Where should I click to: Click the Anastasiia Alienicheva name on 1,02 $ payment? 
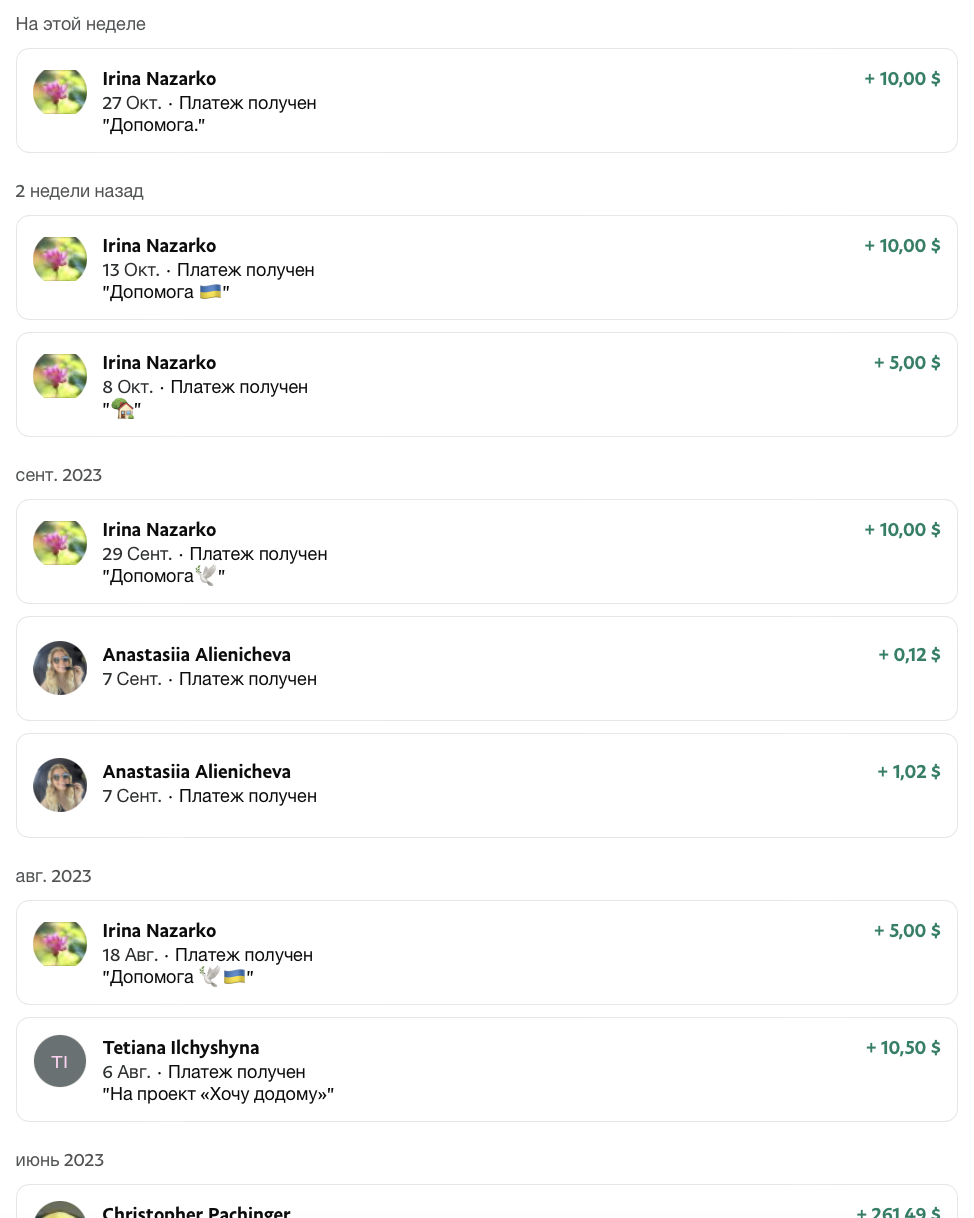point(197,772)
